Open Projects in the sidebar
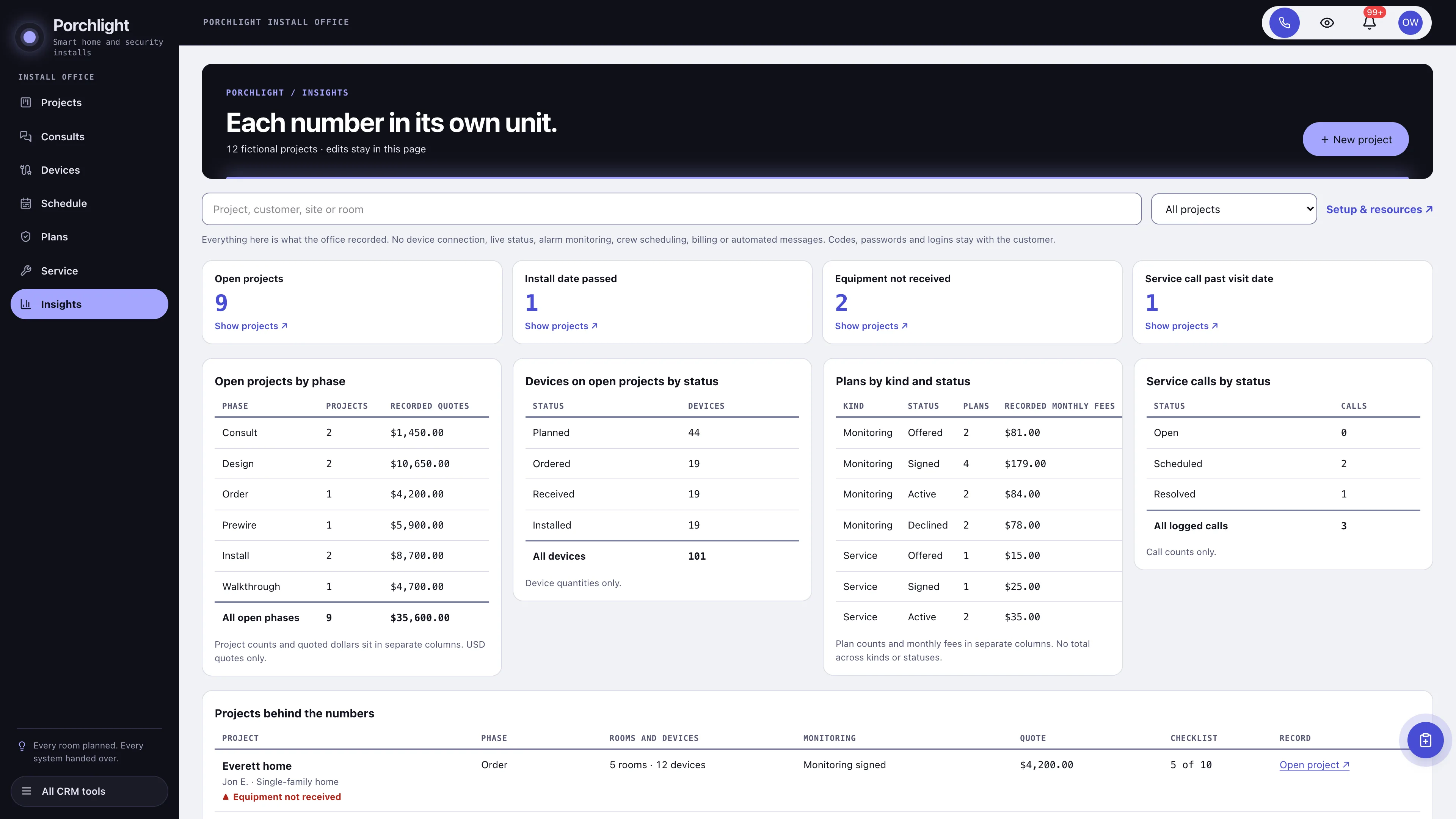The image size is (1456, 819). tap(89, 102)
